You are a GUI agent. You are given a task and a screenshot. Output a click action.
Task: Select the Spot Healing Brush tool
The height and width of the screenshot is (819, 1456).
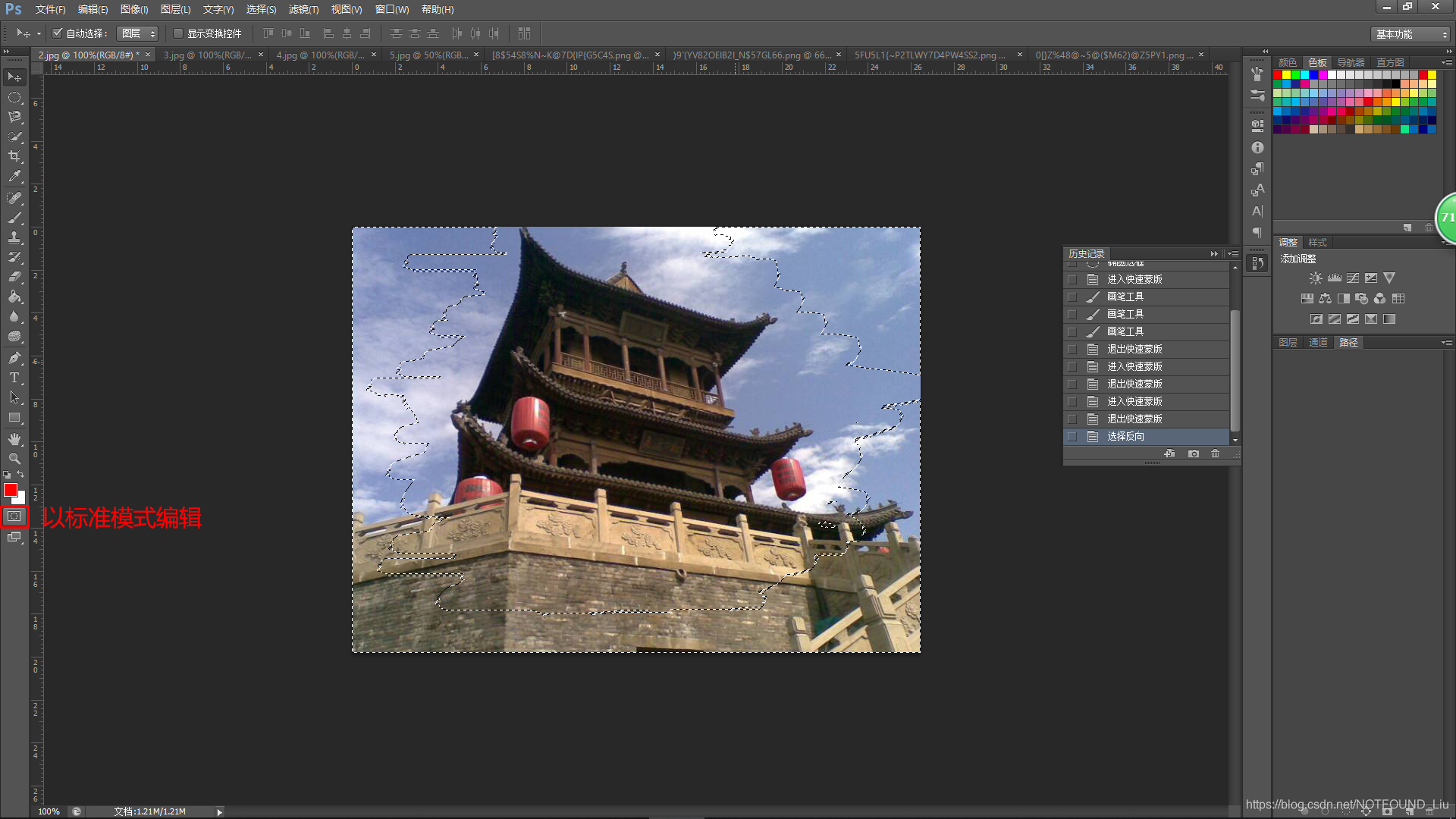point(14,198)
